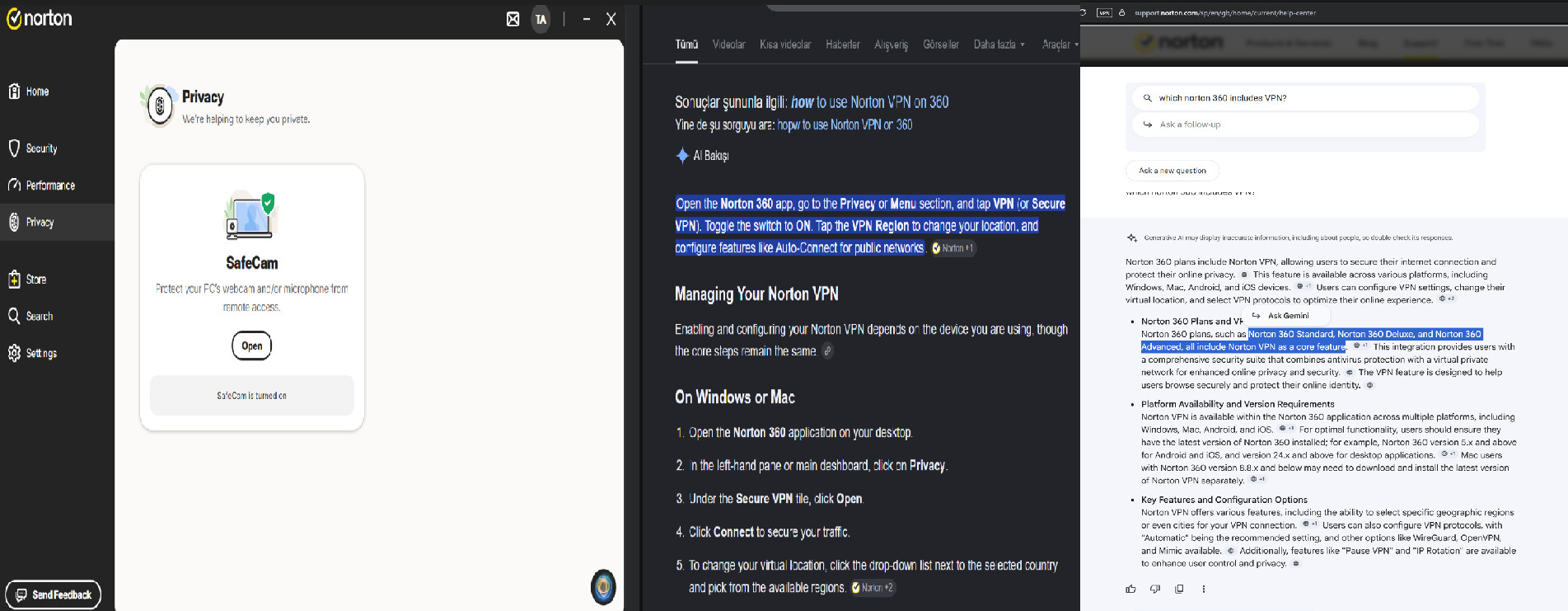
Task: Click the 'On Windows or Mac' heading
Action: tap(735, 397)
